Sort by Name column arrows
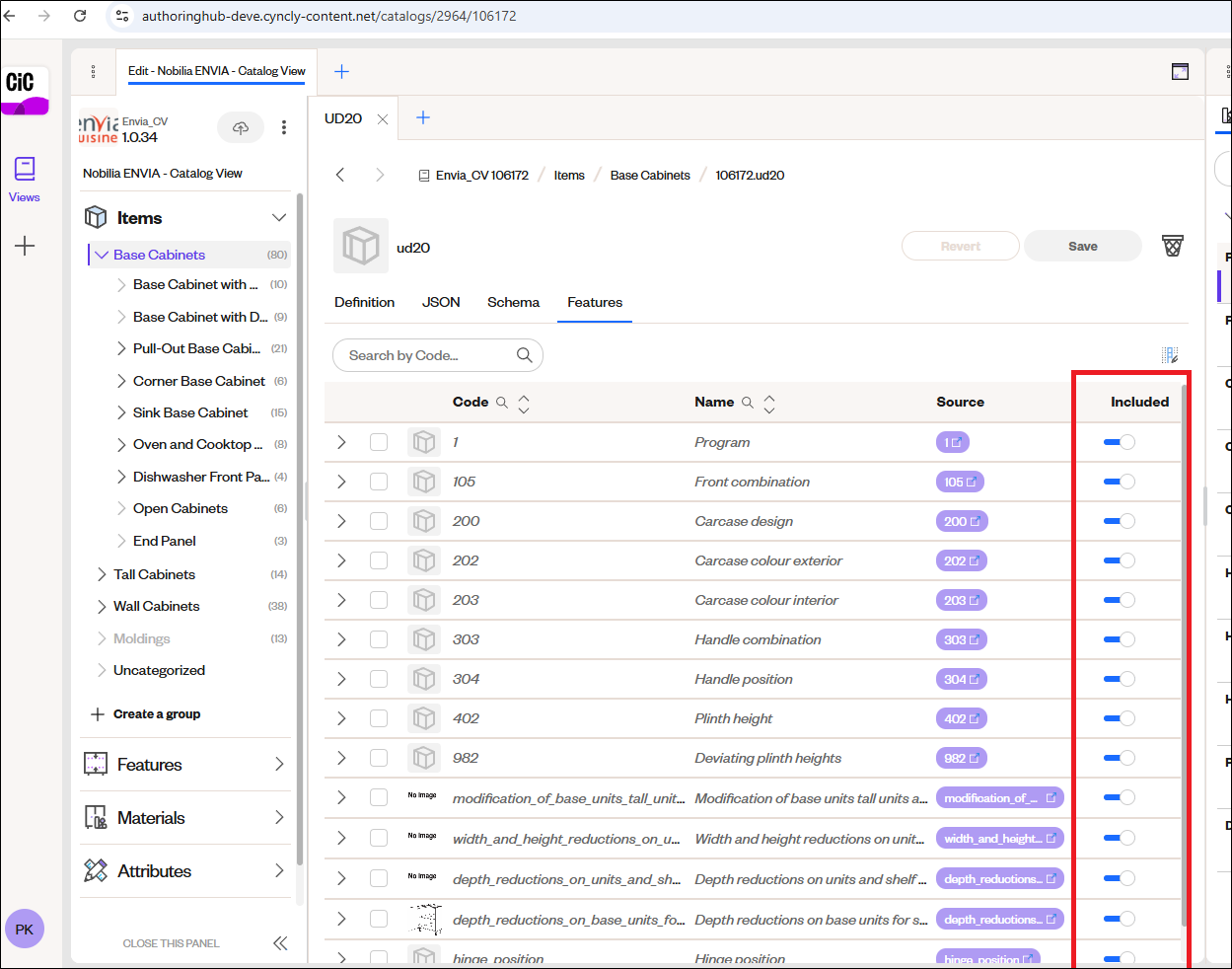This screenshot has width=1232, height=969. (769, 403)
